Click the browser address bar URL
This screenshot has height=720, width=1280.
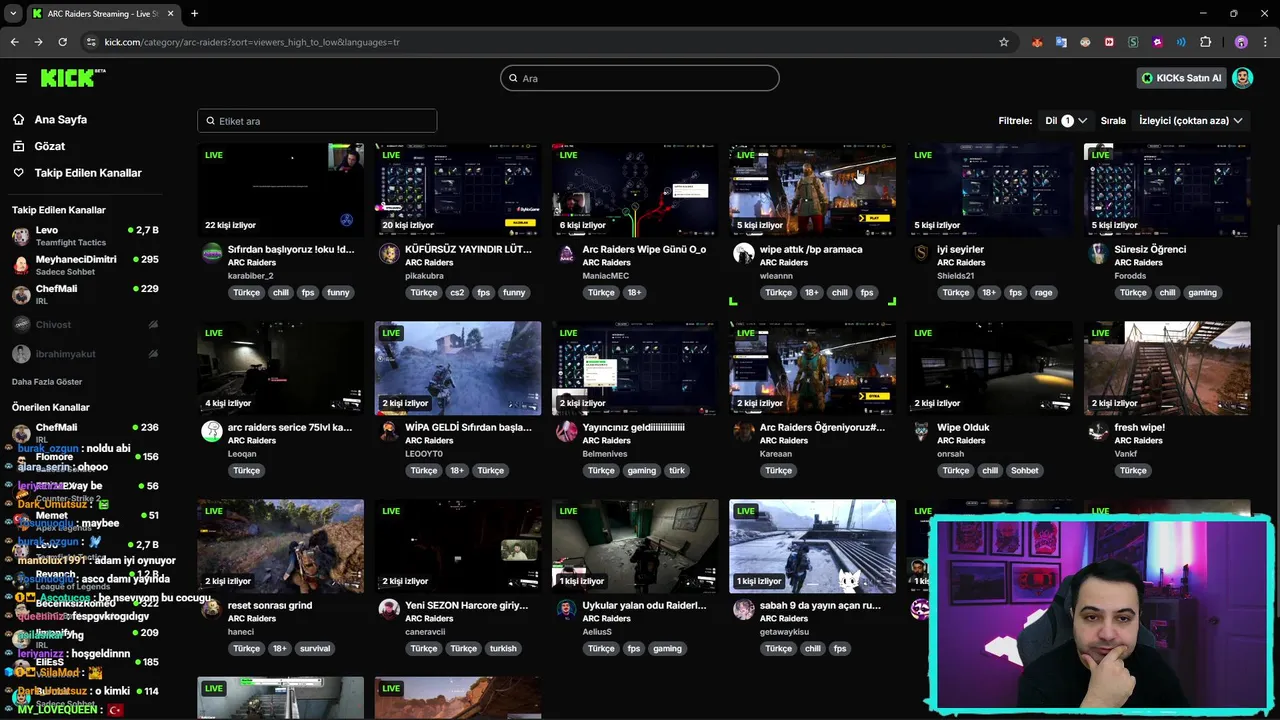tap(252, 42)
